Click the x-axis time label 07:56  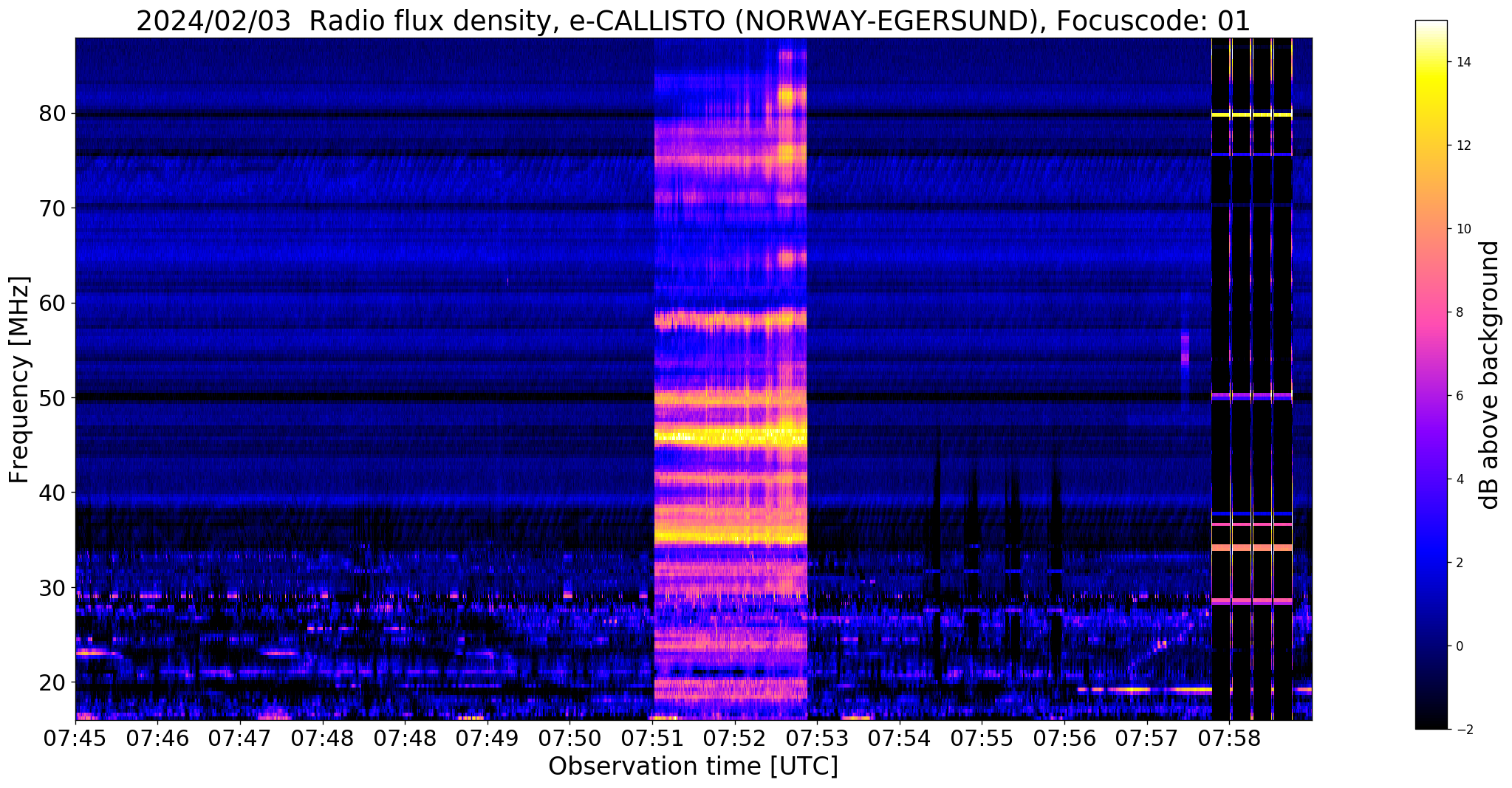[x=1064, y=737]
